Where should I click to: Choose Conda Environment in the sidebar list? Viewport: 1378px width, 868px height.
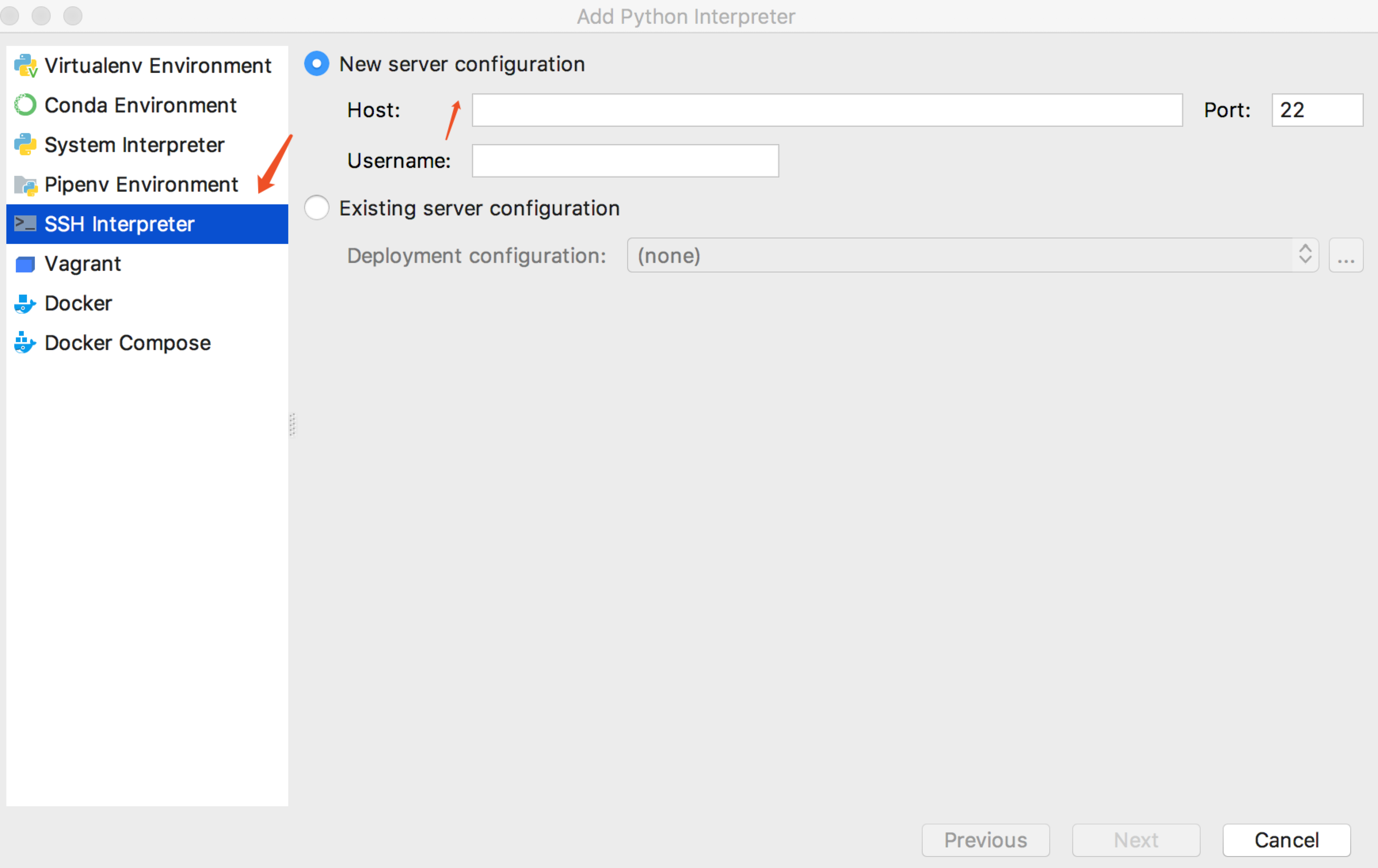pos(140,105)
